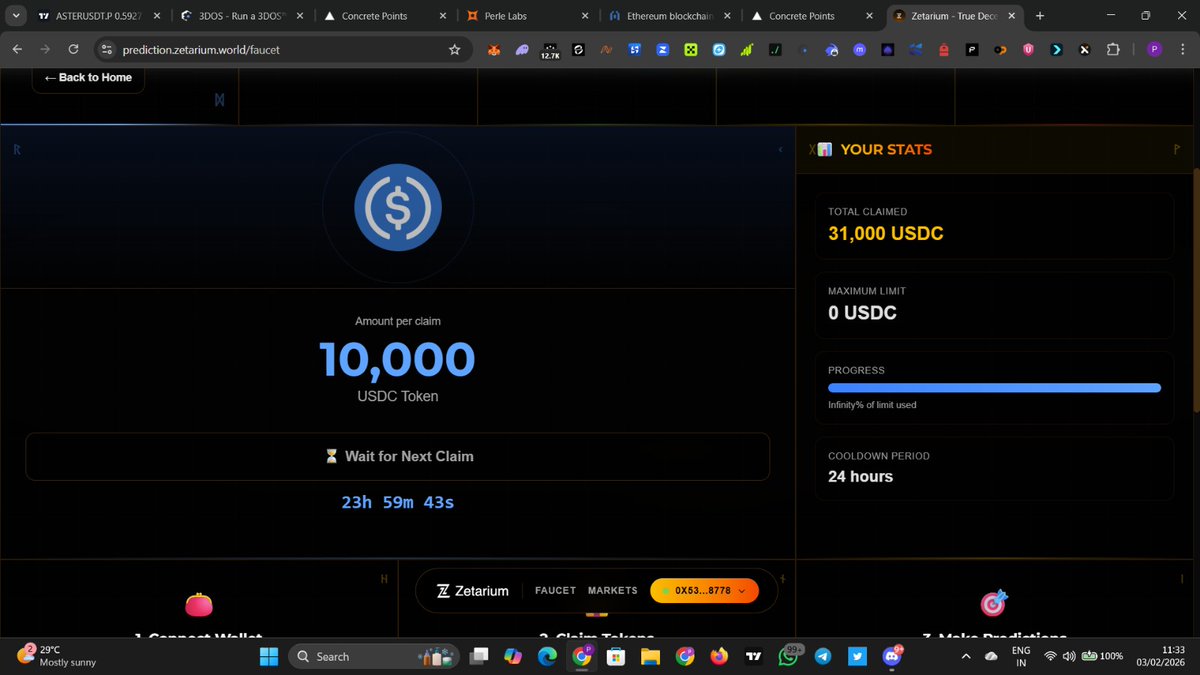
Task: Open Microsoft Store from the taskbar
Action: point(616,656)
